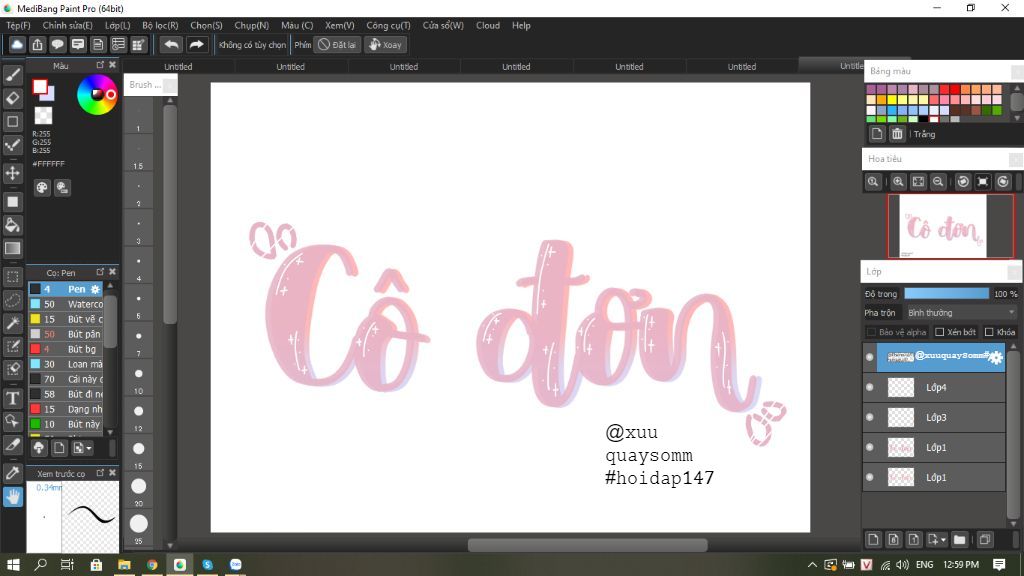This screenshot has width=1024, height=576.
Task: Open settings gear of @xuuquaysomm layer
Action: 995,357
